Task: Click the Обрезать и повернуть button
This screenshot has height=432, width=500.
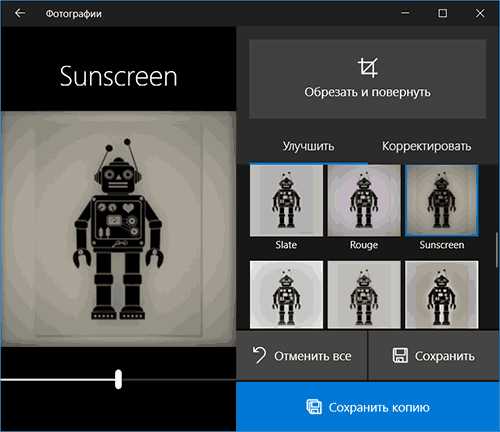Action: tap(368, 79)
